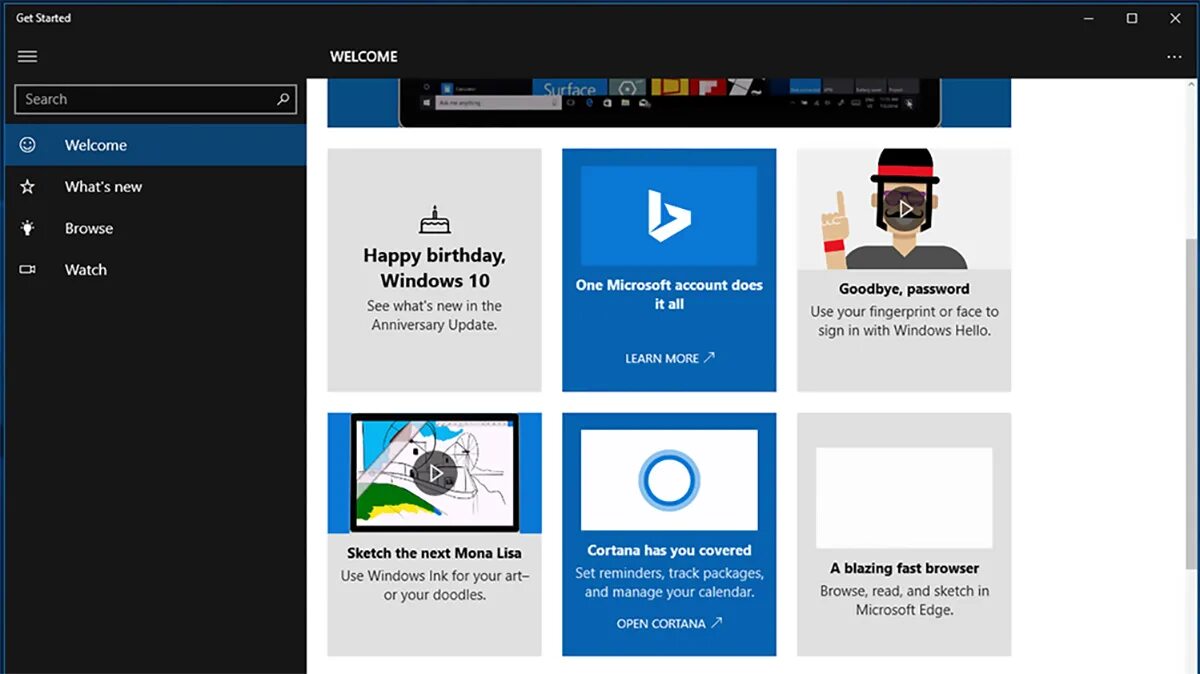1200x674 pixels.
Task: Select What's new in the sidebar
Action: [153, 187]
